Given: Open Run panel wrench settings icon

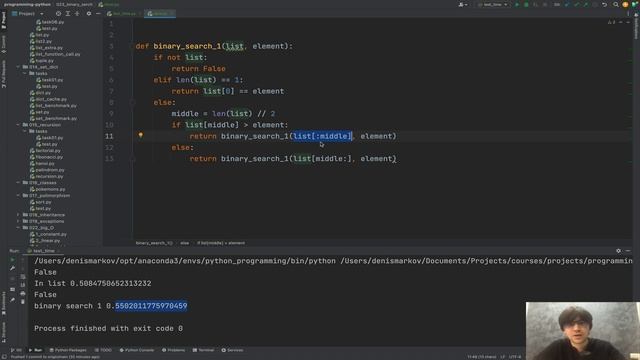Looking at the screenshot, I should pyautogui.click(x=13, y=268).
